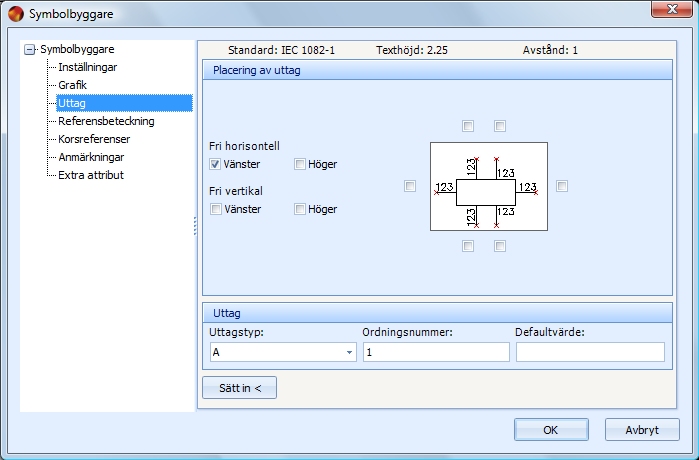
Task: Close the Symbolbyggare dialog window
Action: [x=672, y=9]
